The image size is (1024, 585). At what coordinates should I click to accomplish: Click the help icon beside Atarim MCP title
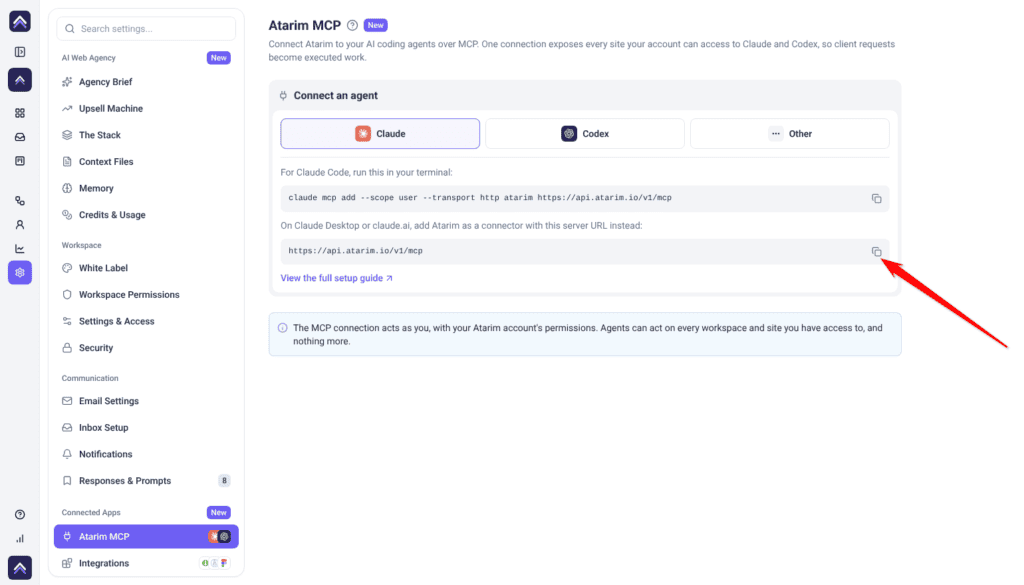(352, 25)
